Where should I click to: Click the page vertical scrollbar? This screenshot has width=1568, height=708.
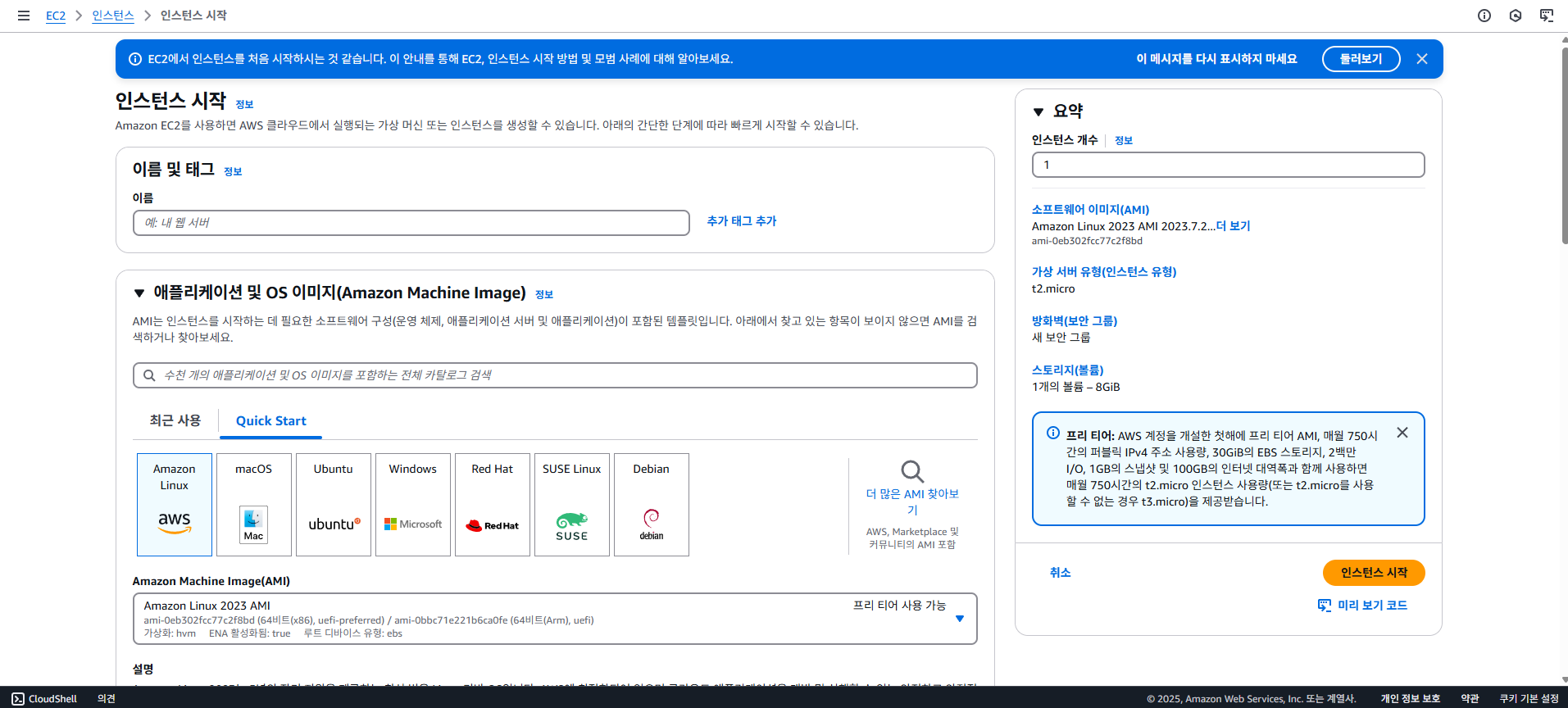(x=1564, y=146)
